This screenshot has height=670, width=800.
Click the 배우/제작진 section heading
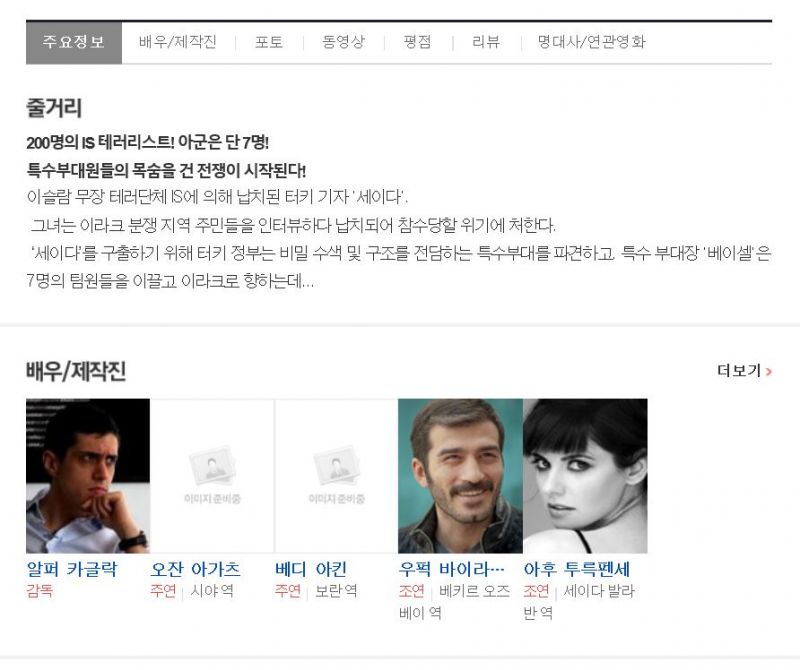76,371
